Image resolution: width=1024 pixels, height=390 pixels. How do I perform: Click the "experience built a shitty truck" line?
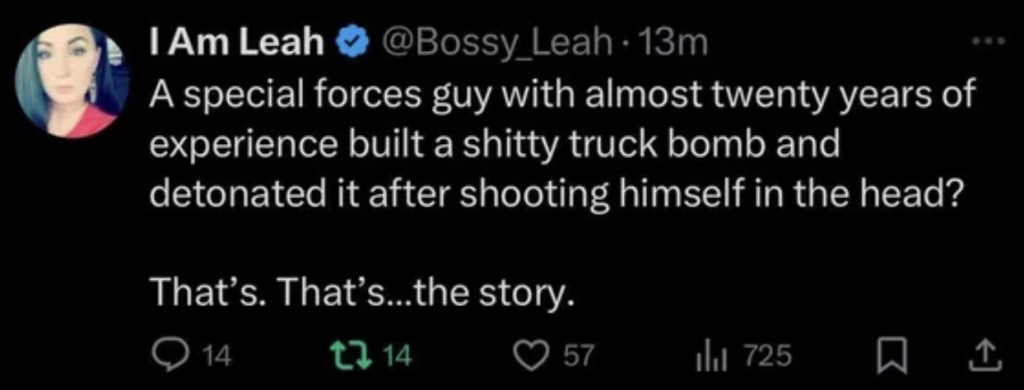[494, 145]
